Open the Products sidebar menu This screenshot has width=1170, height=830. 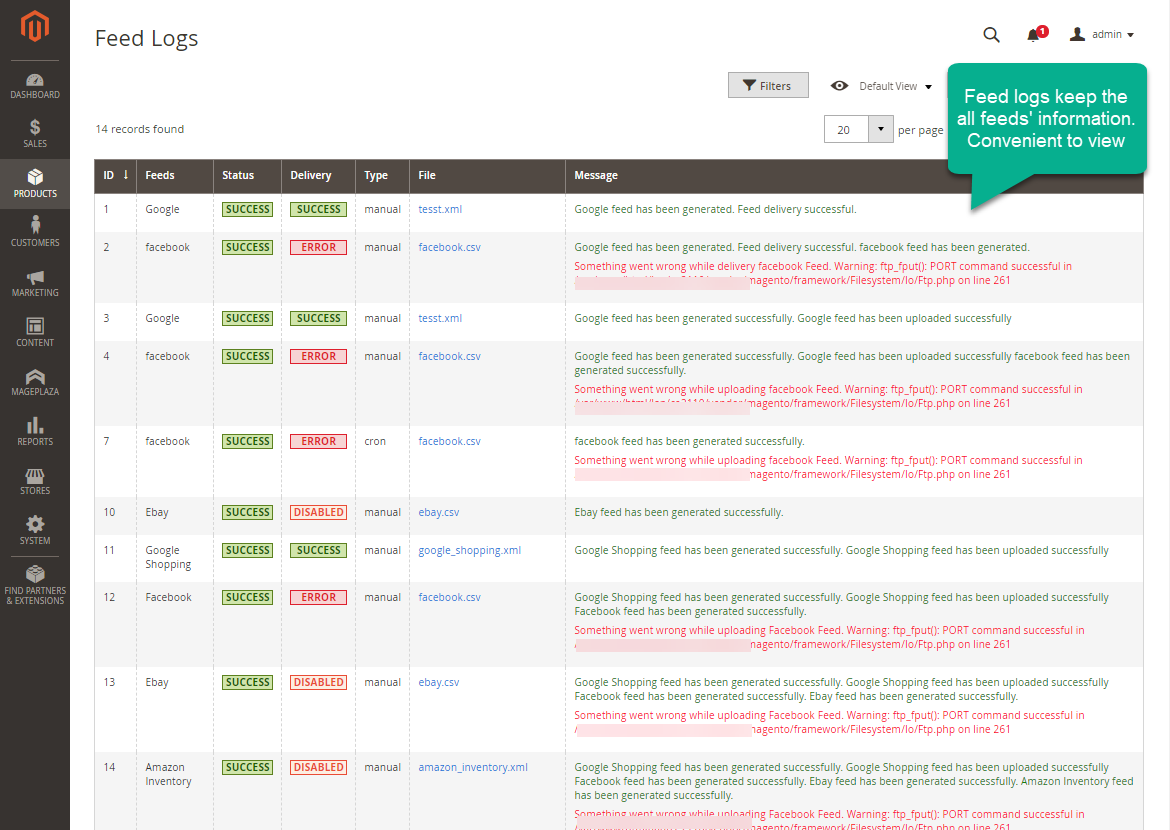(34, 184)
